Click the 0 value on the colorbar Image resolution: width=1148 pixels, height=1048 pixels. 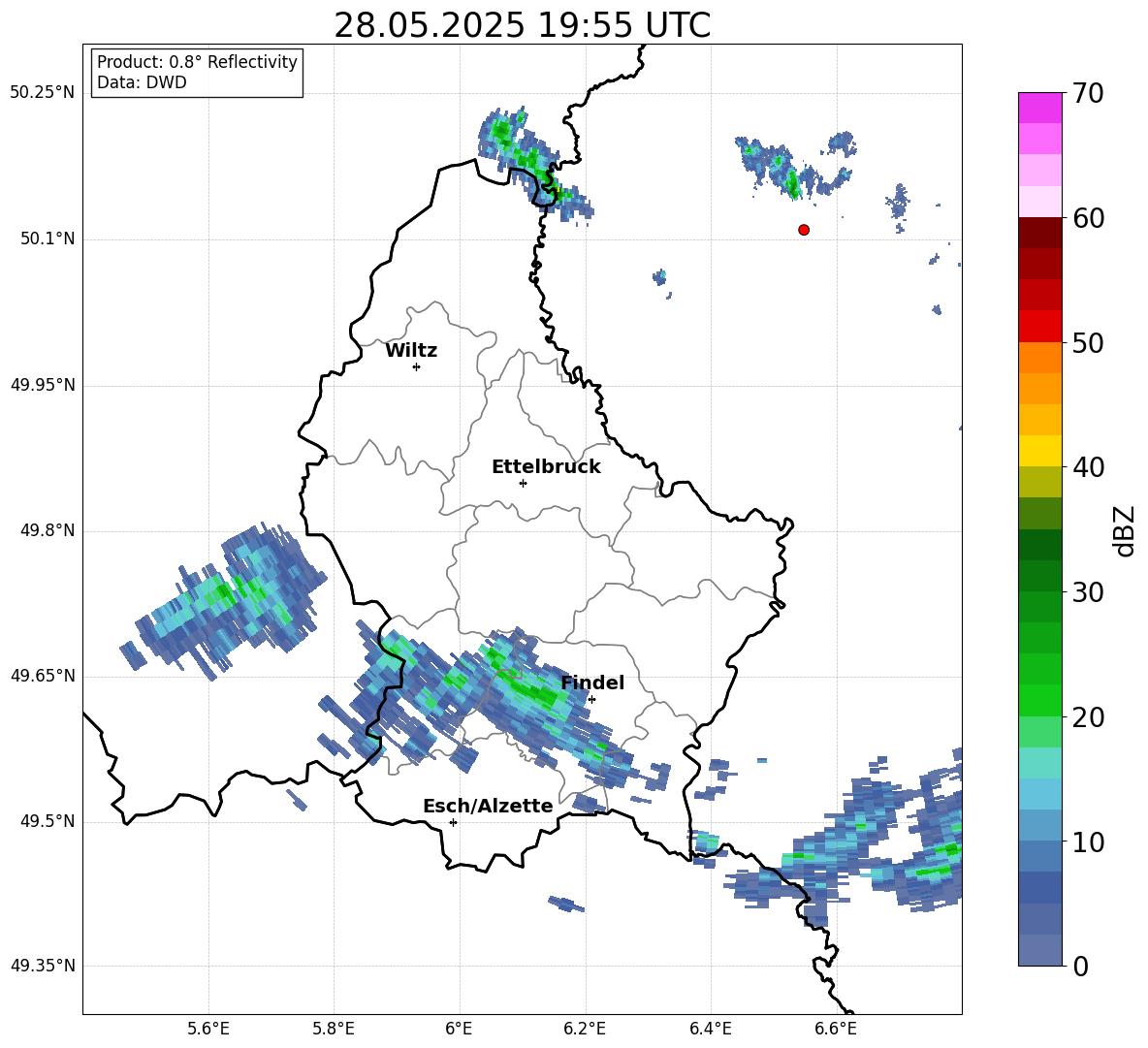[x=1081, y=966]
